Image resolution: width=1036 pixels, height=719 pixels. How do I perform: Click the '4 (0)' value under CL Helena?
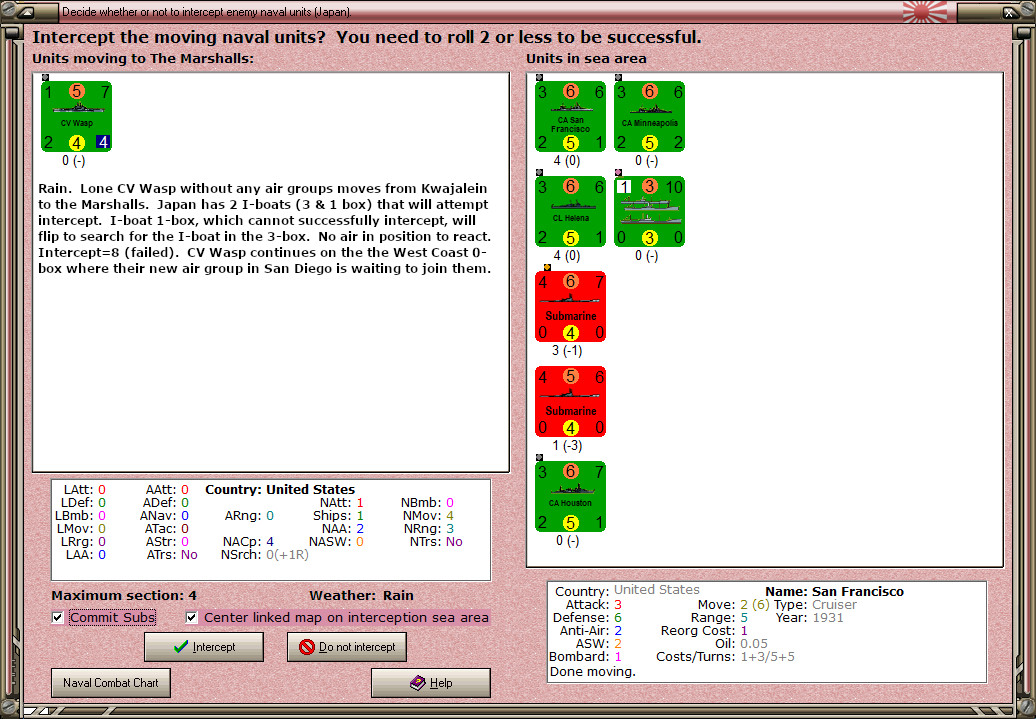pos(567,256)
